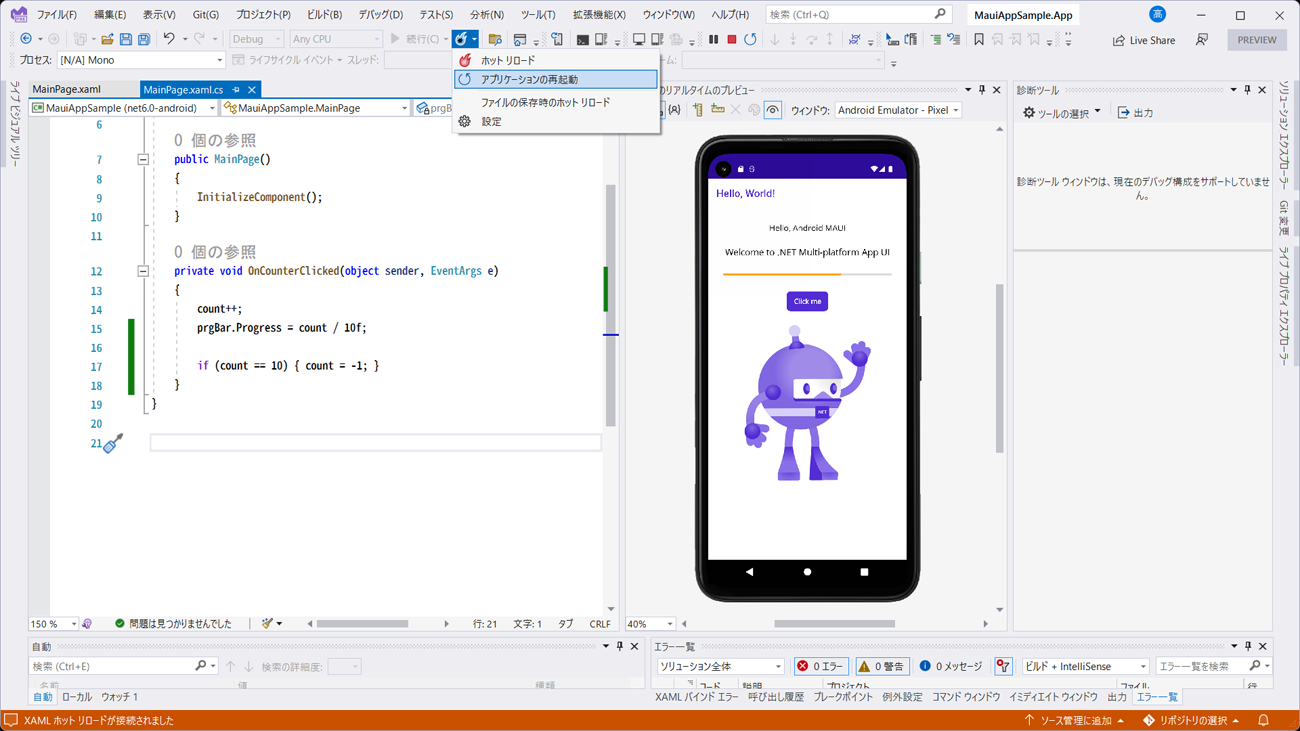This screenshot has width=1300, height=731.
Task: Open the Git(G) menu
Action: pyautogui.click(x=206, y=15)
